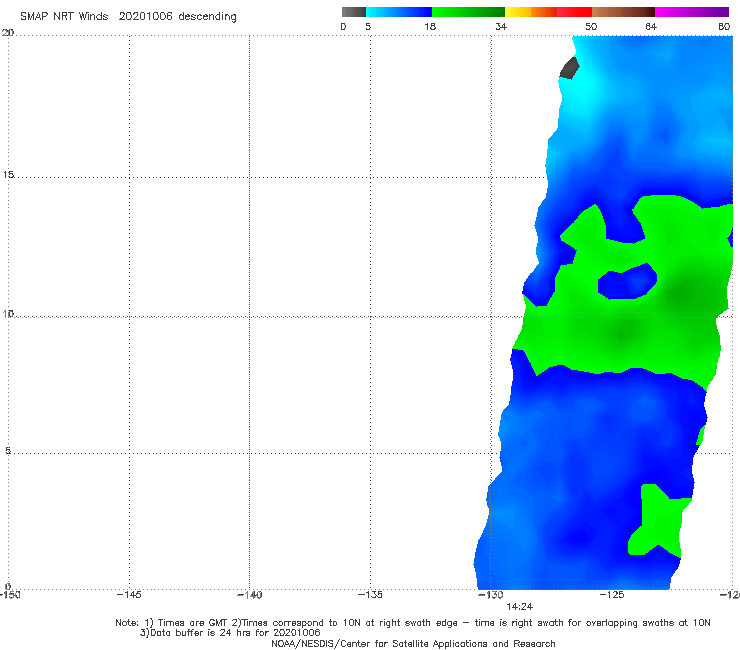This screenshot has width=740, height=650.
Task: Click the red segment of the color bar
Action: coord(574,12)
